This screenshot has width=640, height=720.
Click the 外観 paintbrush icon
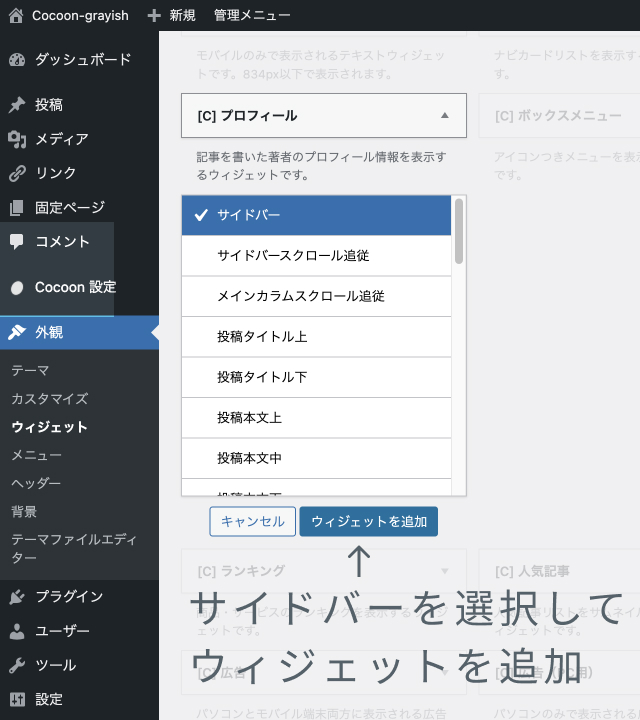tap(17, 332)
